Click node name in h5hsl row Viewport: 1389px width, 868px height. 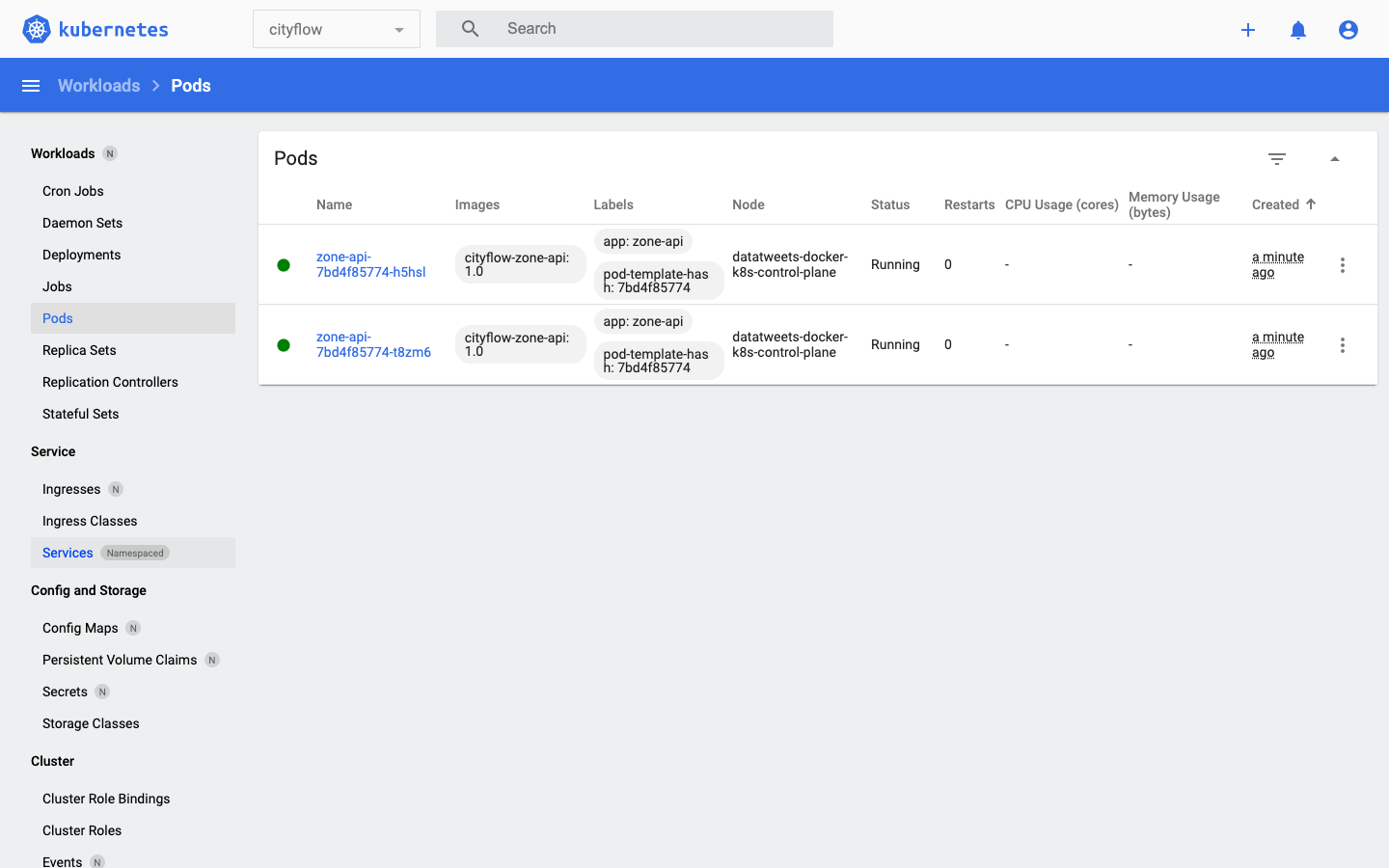[790, 264]
